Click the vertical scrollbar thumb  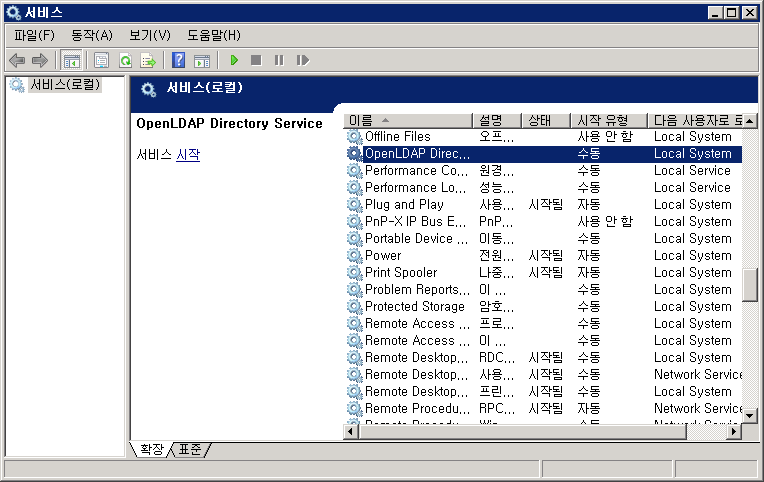[x=749, y=285]
